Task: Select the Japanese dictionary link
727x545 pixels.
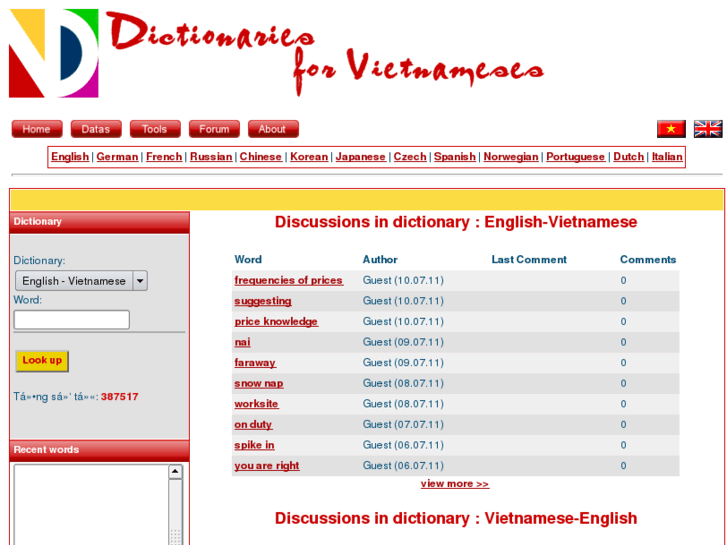Action: (x=361, y=157)
